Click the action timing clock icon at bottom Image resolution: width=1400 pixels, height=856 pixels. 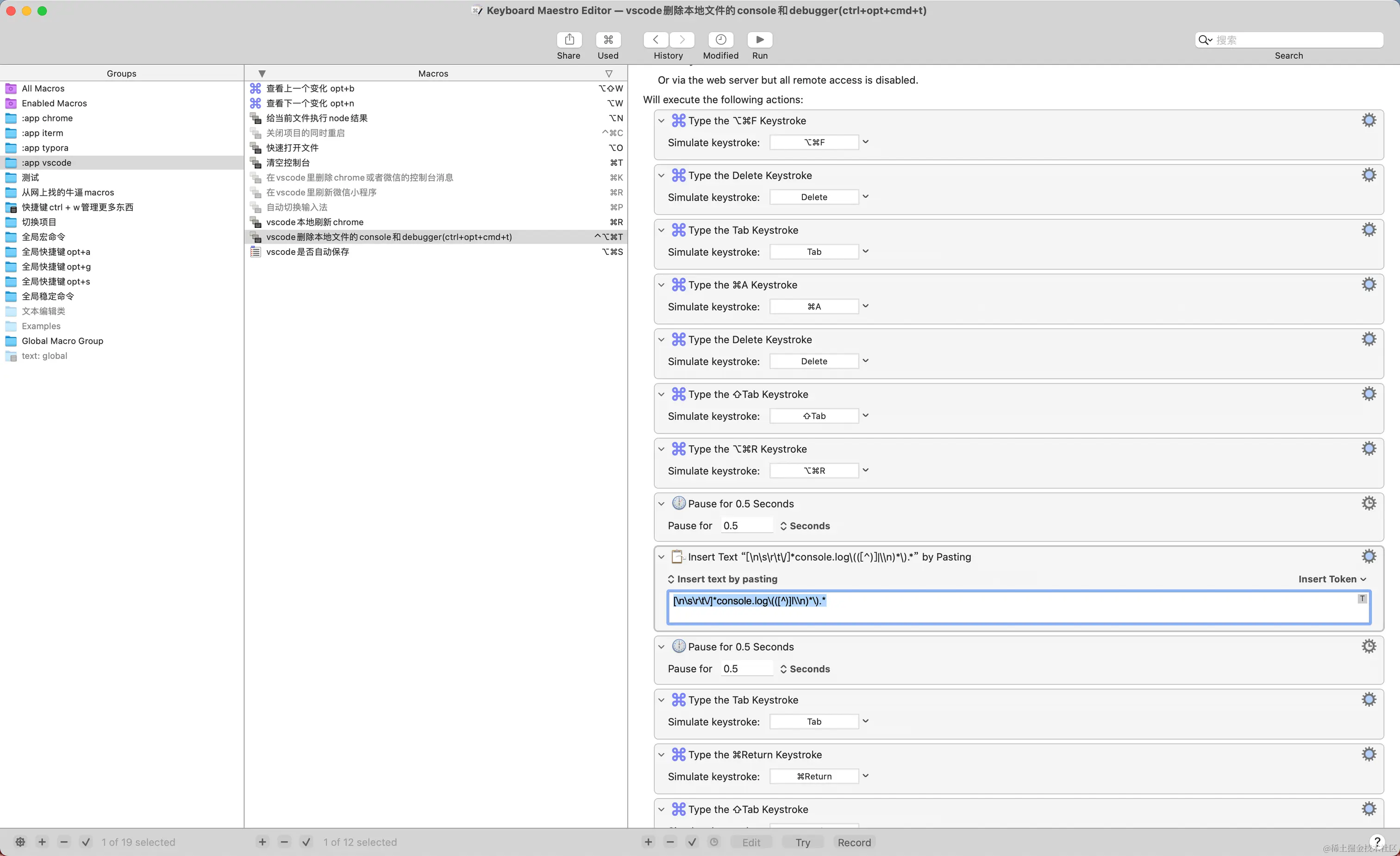click(x=714, y=842)
